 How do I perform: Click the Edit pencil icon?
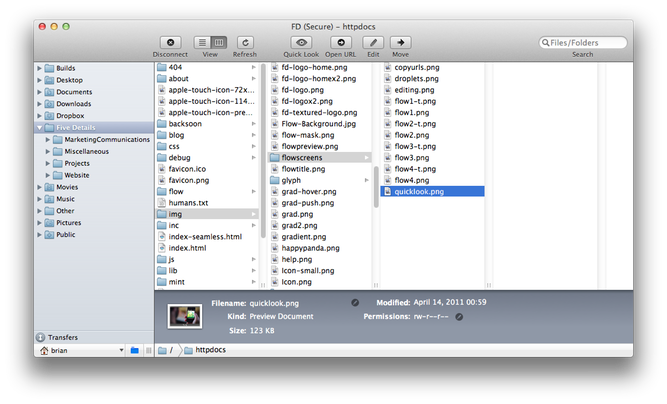(373, 42)
